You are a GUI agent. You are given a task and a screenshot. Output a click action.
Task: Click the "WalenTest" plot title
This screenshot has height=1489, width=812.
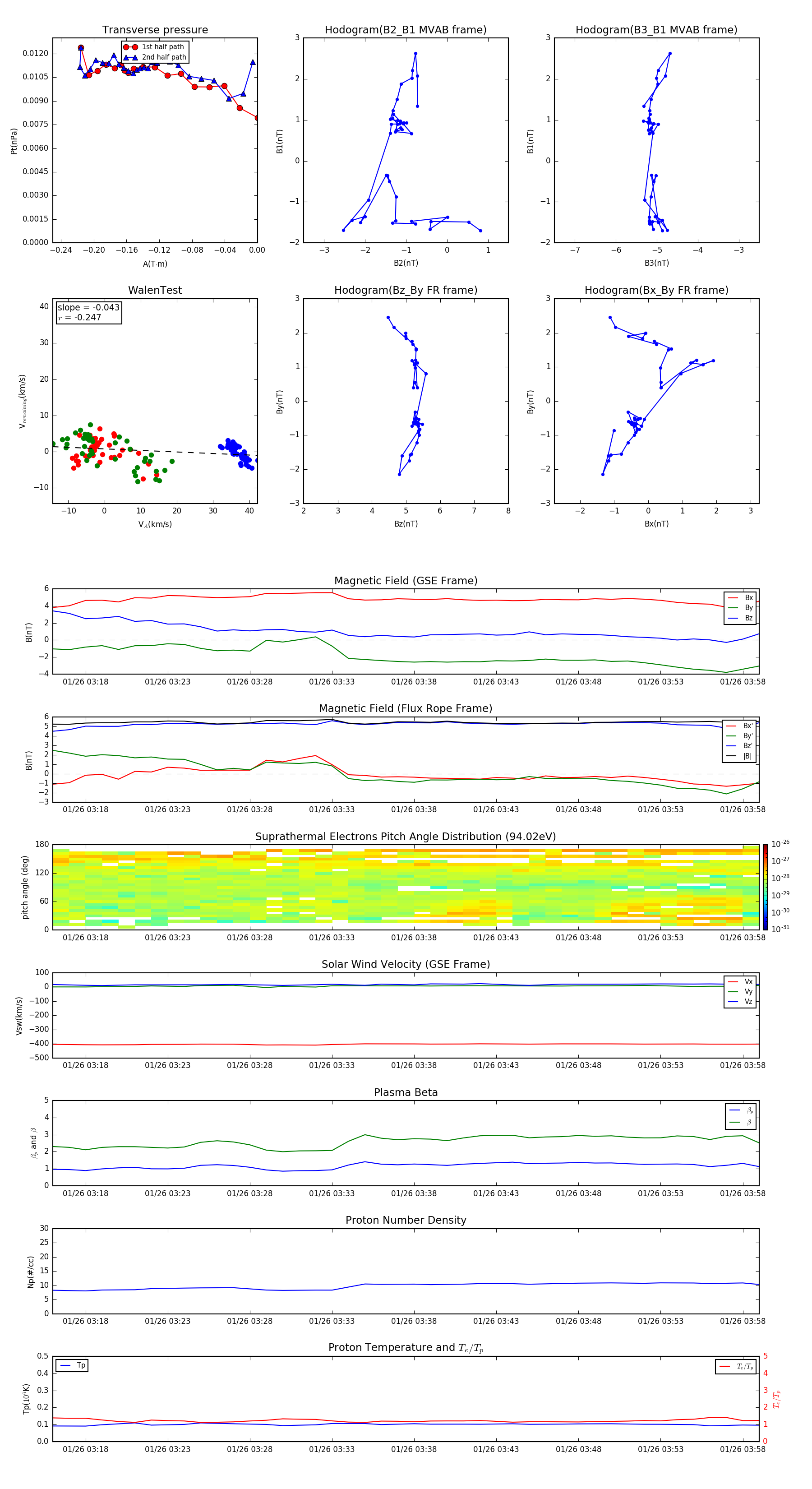[155, 290]
